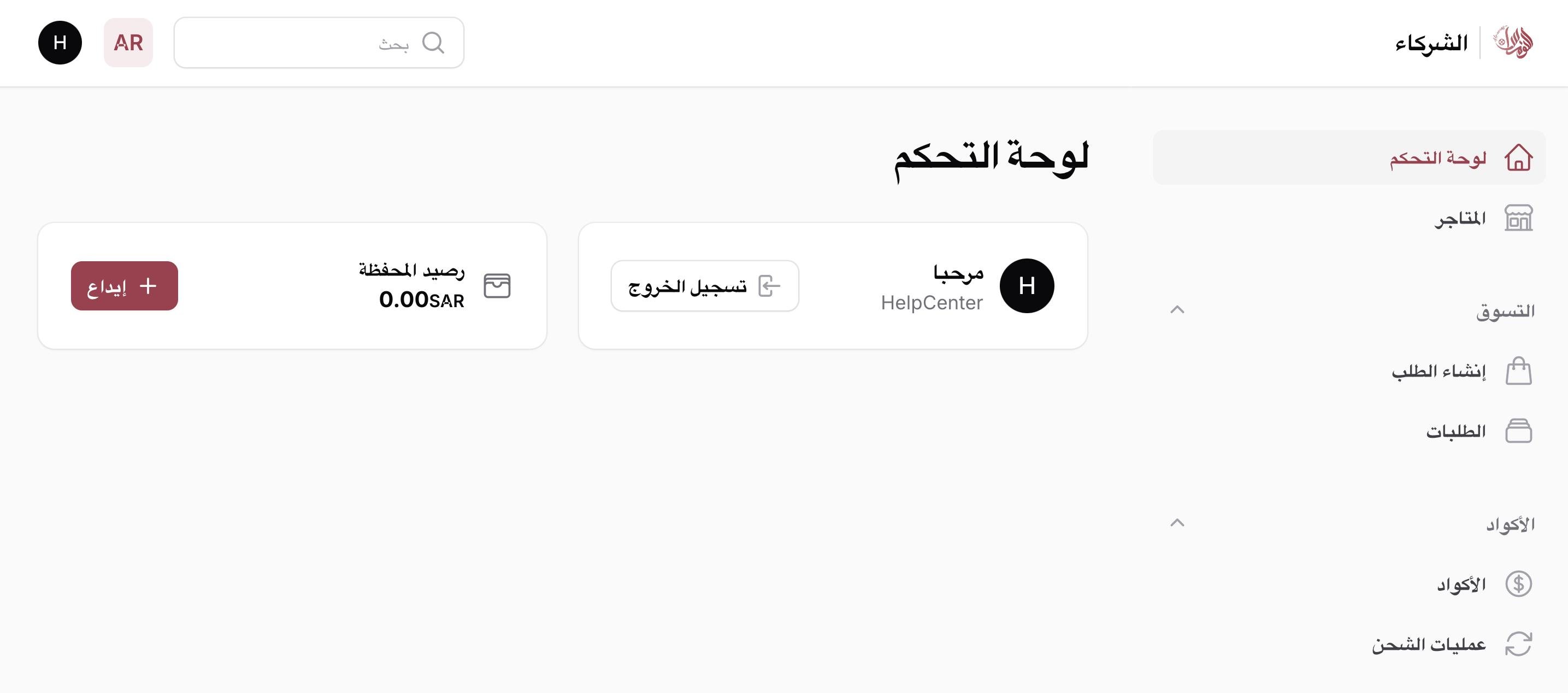Click the brand logo in top right corner
Screen dimensions: 1568x693
tap(1513, 43)
